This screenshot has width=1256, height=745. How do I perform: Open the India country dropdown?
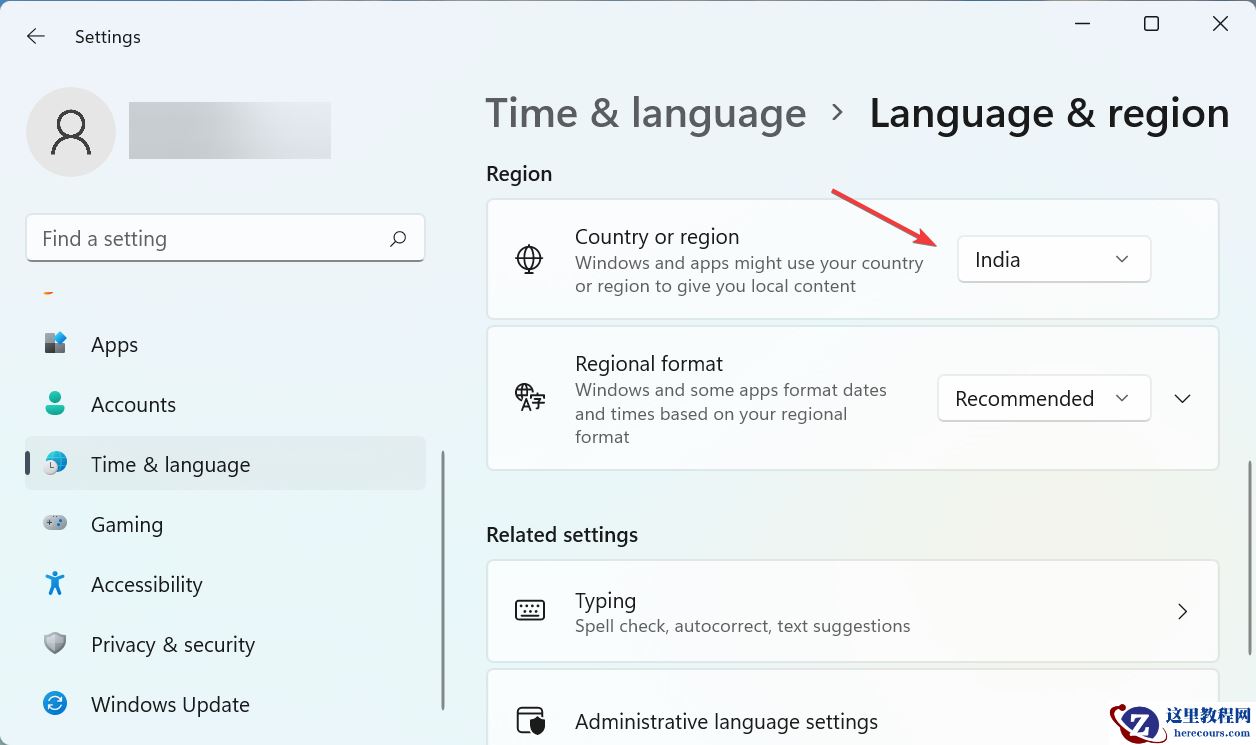click(x=1054, y=259)
